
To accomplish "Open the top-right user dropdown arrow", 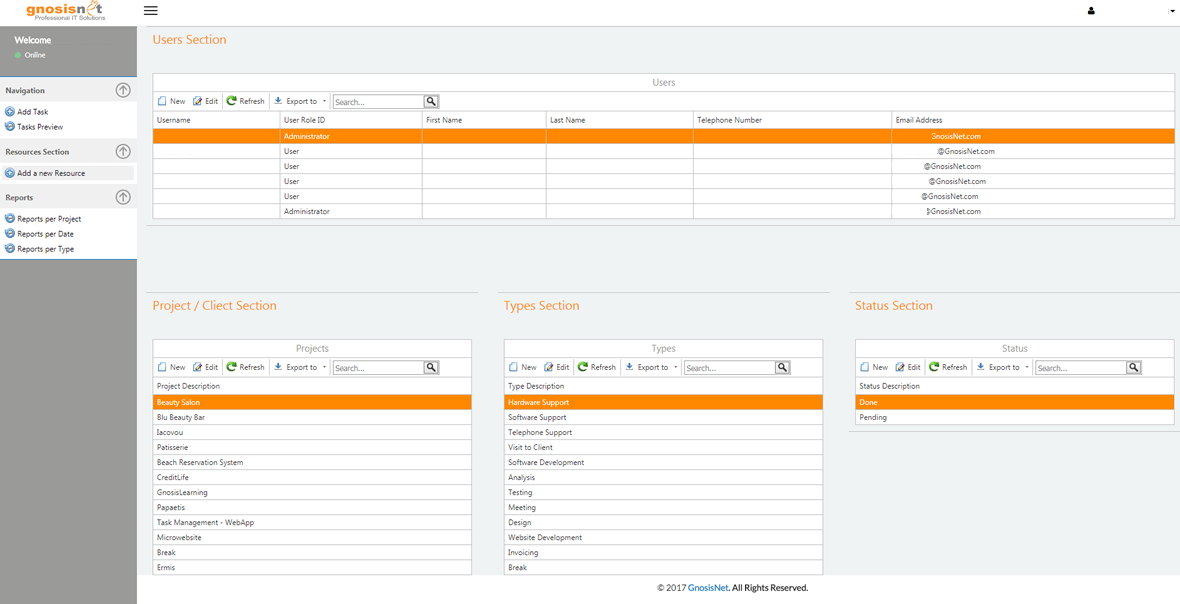I will [1172, 12].
